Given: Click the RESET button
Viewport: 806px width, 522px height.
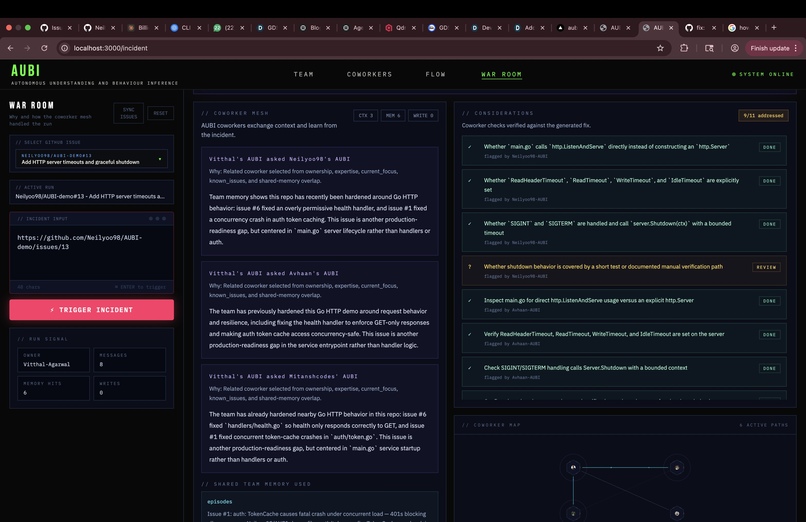Looking at the screenshot, I should coord(160,113).
